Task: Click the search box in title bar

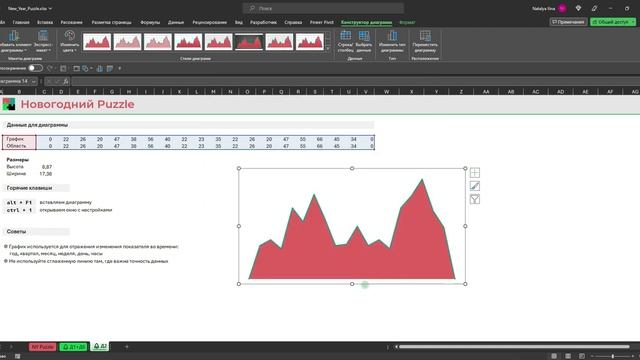Action: pyautogui.click(x=323, y=8)
